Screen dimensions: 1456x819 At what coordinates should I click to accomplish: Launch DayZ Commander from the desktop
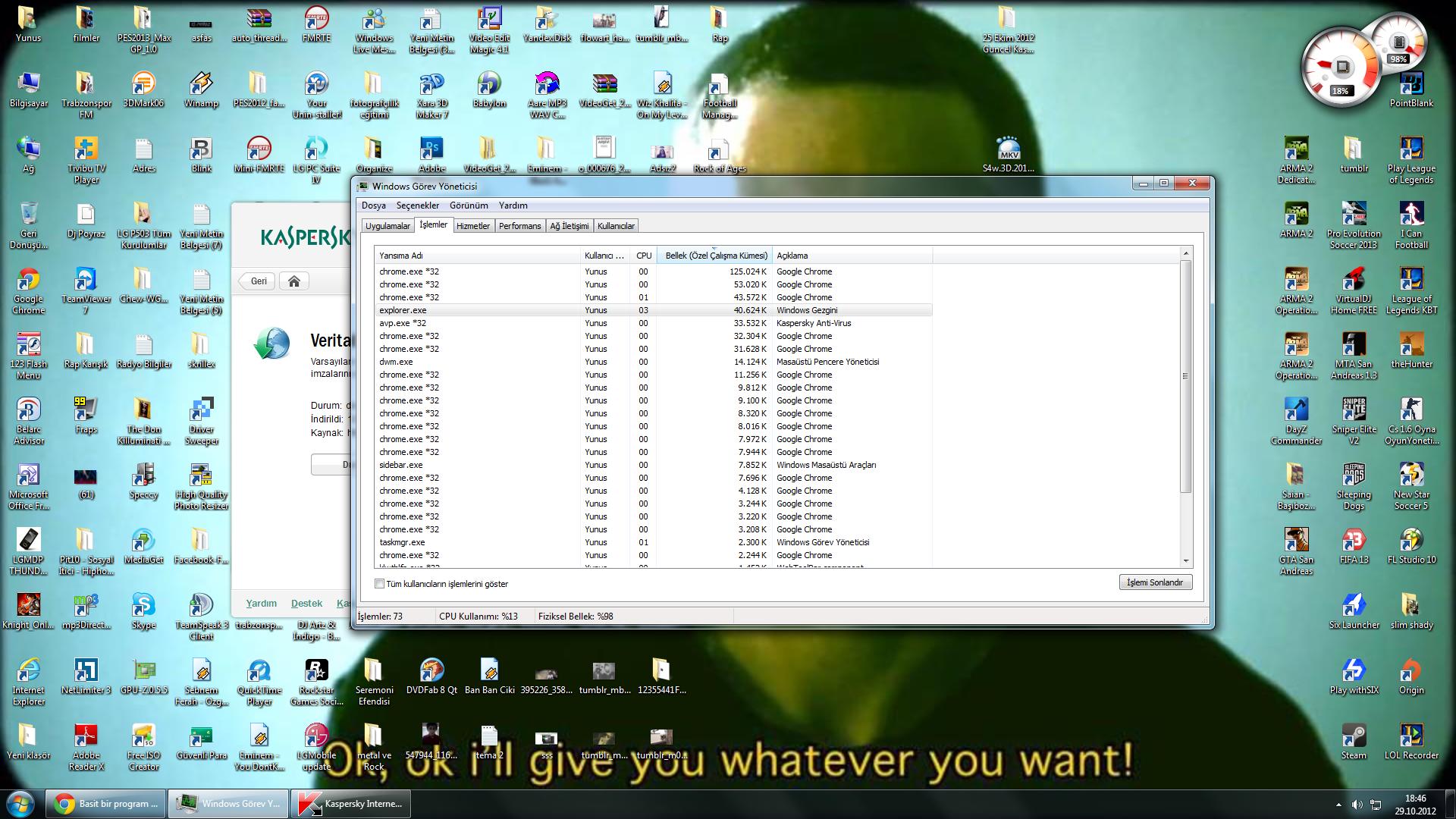pyautogui.click(x=1296, y=421)
